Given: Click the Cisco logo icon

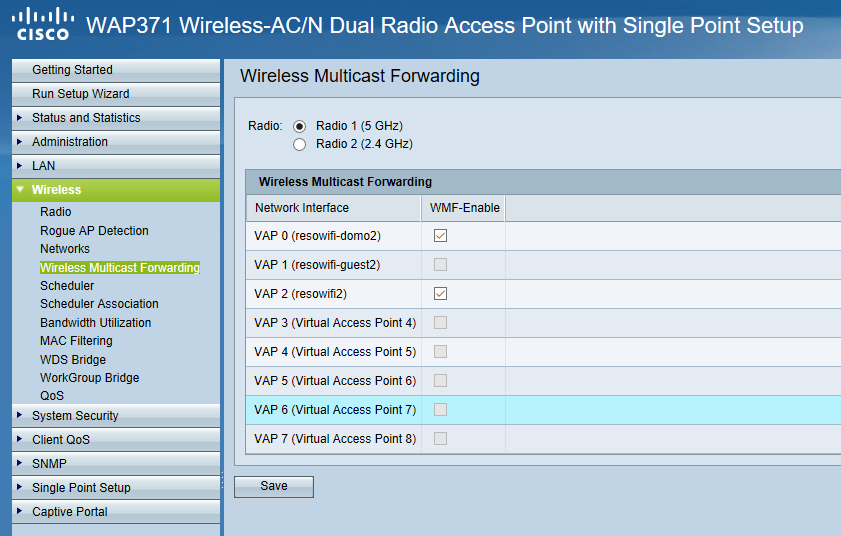Looking at the screenshot, I should click(43, 25).
